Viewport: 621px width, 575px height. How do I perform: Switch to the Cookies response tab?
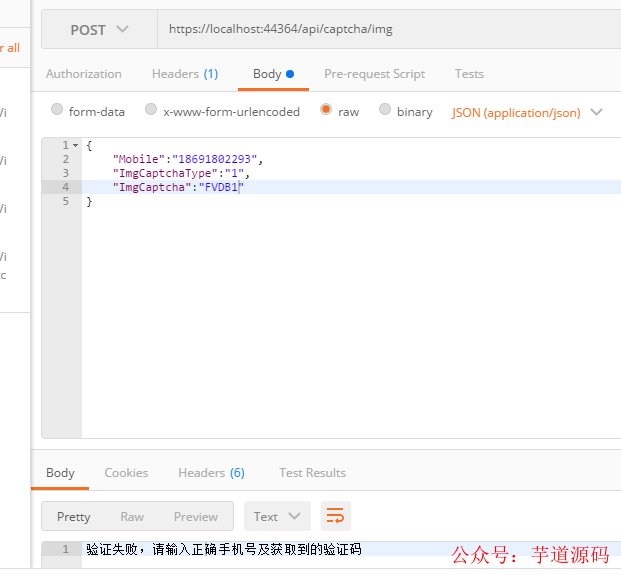(126, 473)
